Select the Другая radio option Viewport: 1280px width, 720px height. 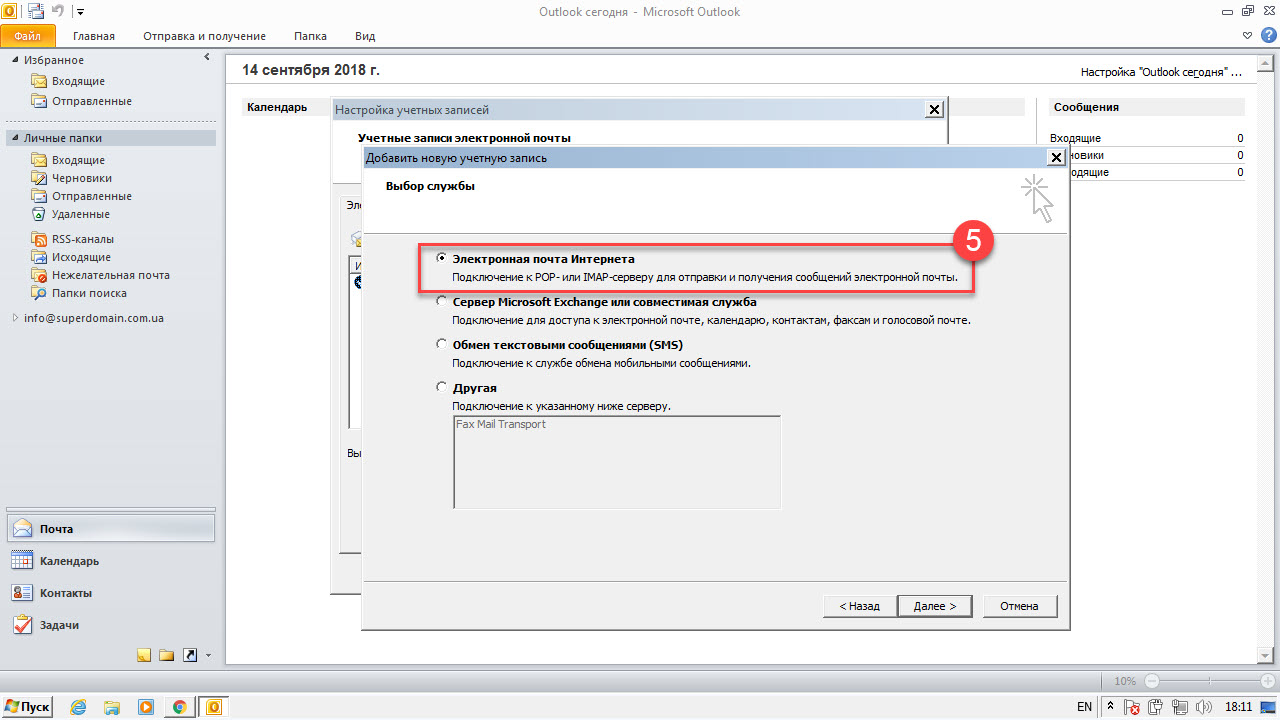click(x=442, y=387)
